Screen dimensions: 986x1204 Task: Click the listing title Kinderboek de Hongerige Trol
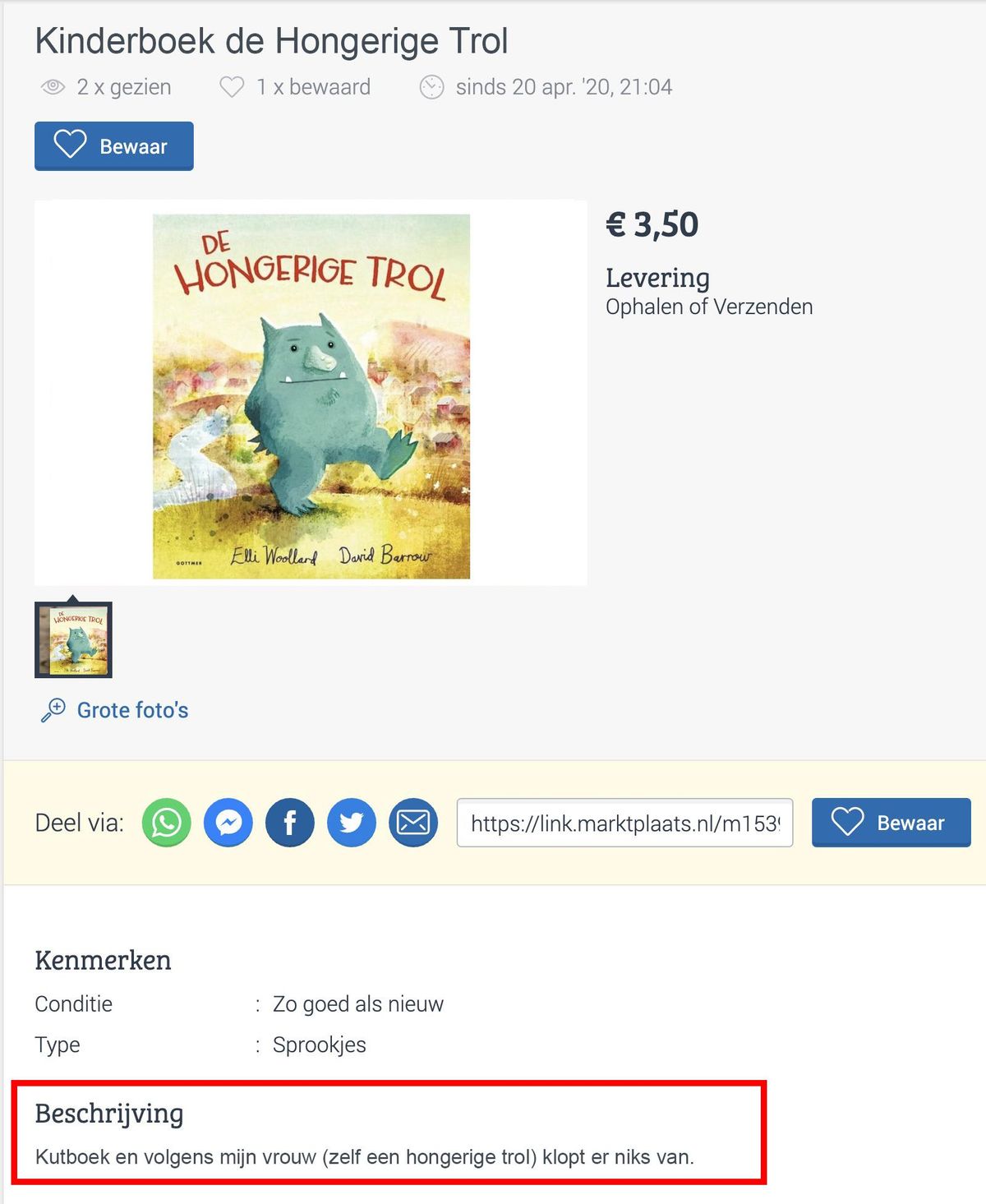[x=272, y=41]
